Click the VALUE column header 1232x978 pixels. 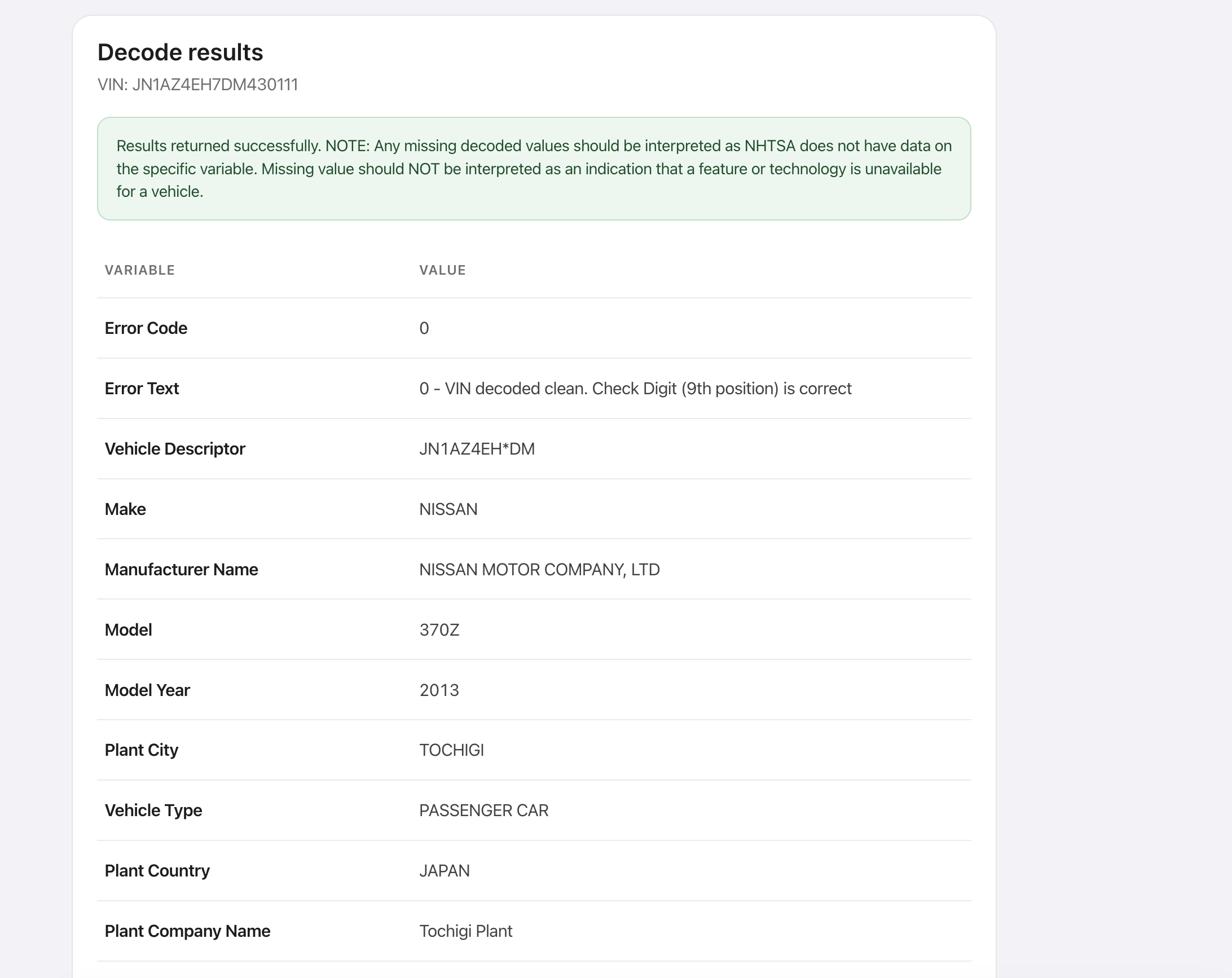click(442, 270)
